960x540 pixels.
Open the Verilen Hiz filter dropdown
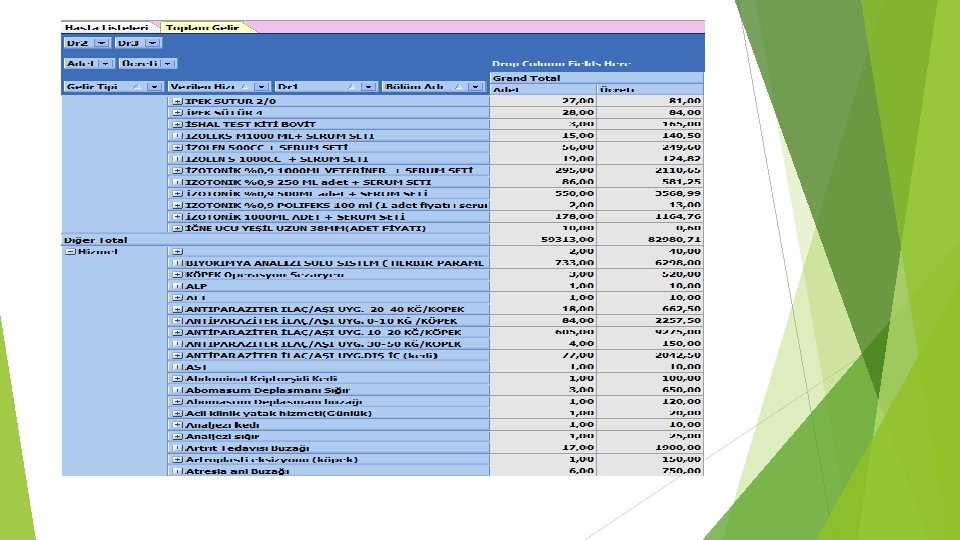(261, 87)
